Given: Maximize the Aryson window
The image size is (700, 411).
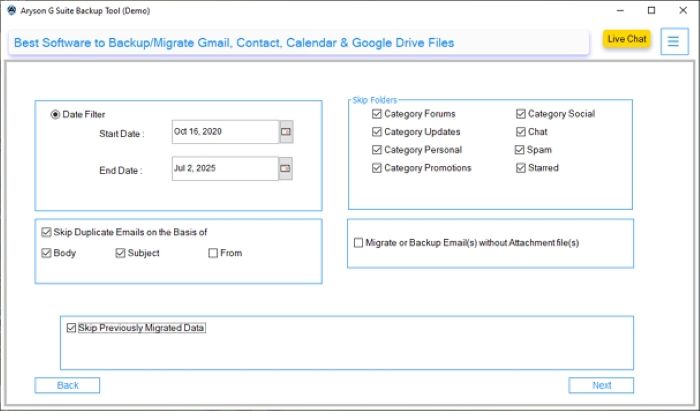Looking at the screenshot, I should click(x=651, y=10).
